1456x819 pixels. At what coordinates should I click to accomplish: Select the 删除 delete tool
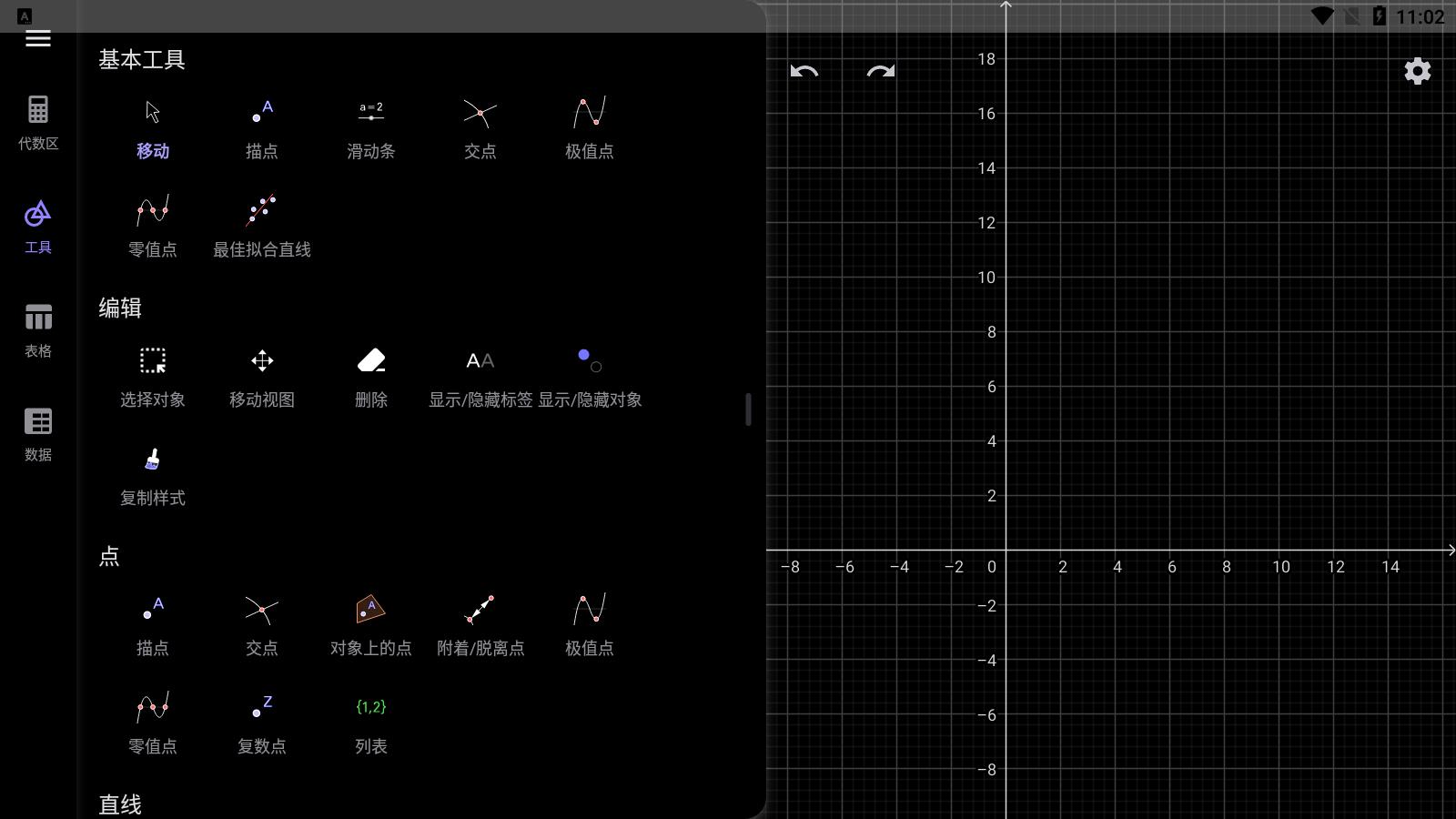click(371, 376)
